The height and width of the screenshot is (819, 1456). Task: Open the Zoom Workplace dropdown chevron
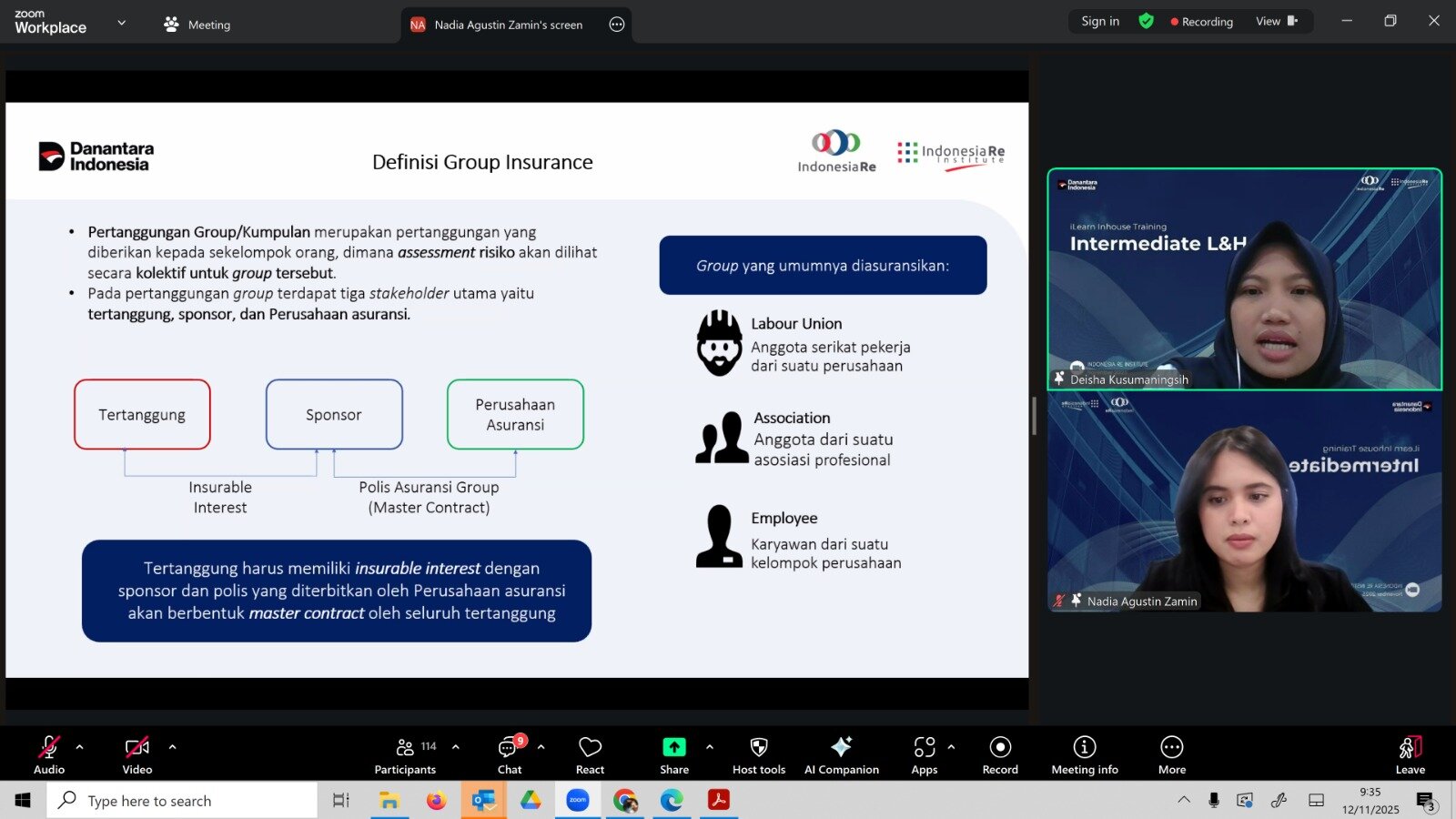[122, 23]
